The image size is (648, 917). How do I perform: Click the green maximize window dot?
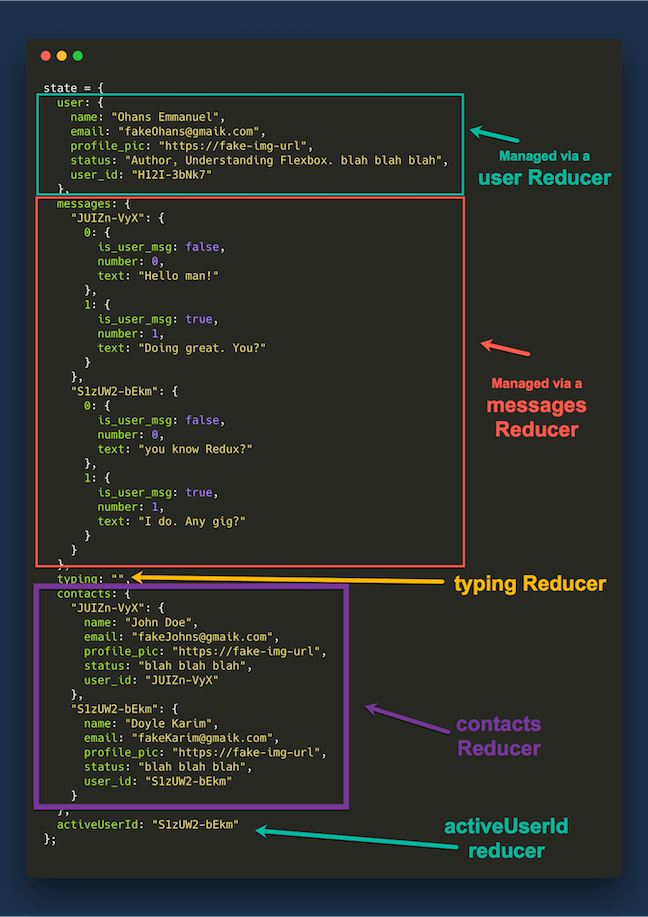(x=77, y=56)
